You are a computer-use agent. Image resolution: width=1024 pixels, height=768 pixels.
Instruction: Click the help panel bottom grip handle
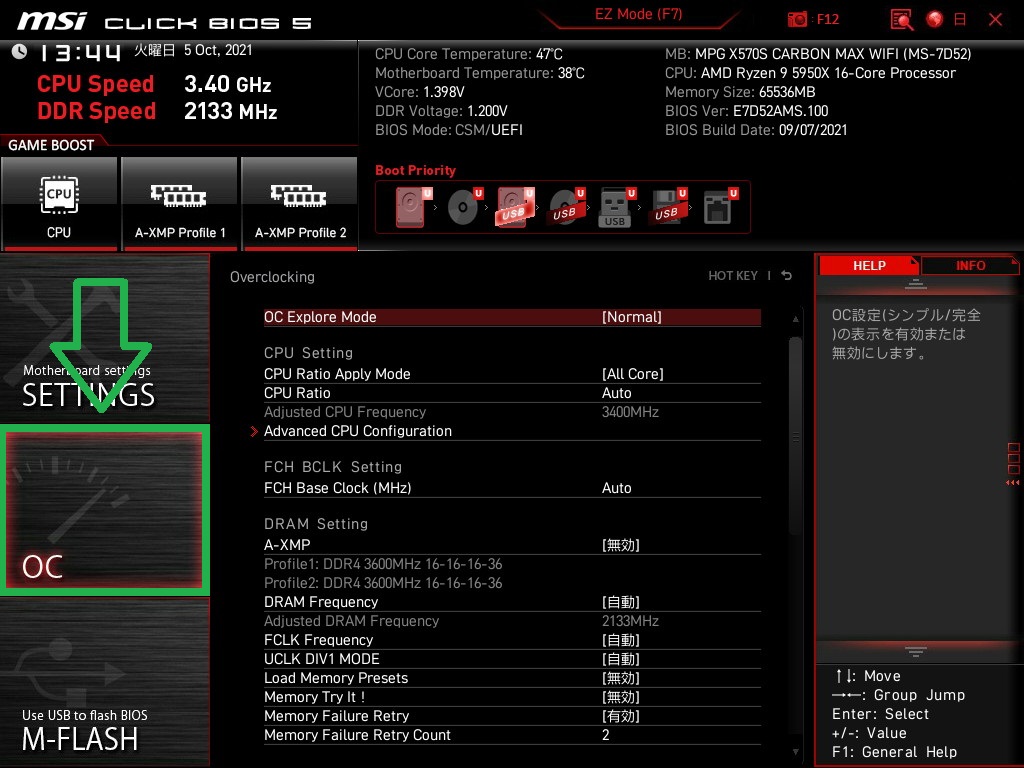[x=916, y=651]
